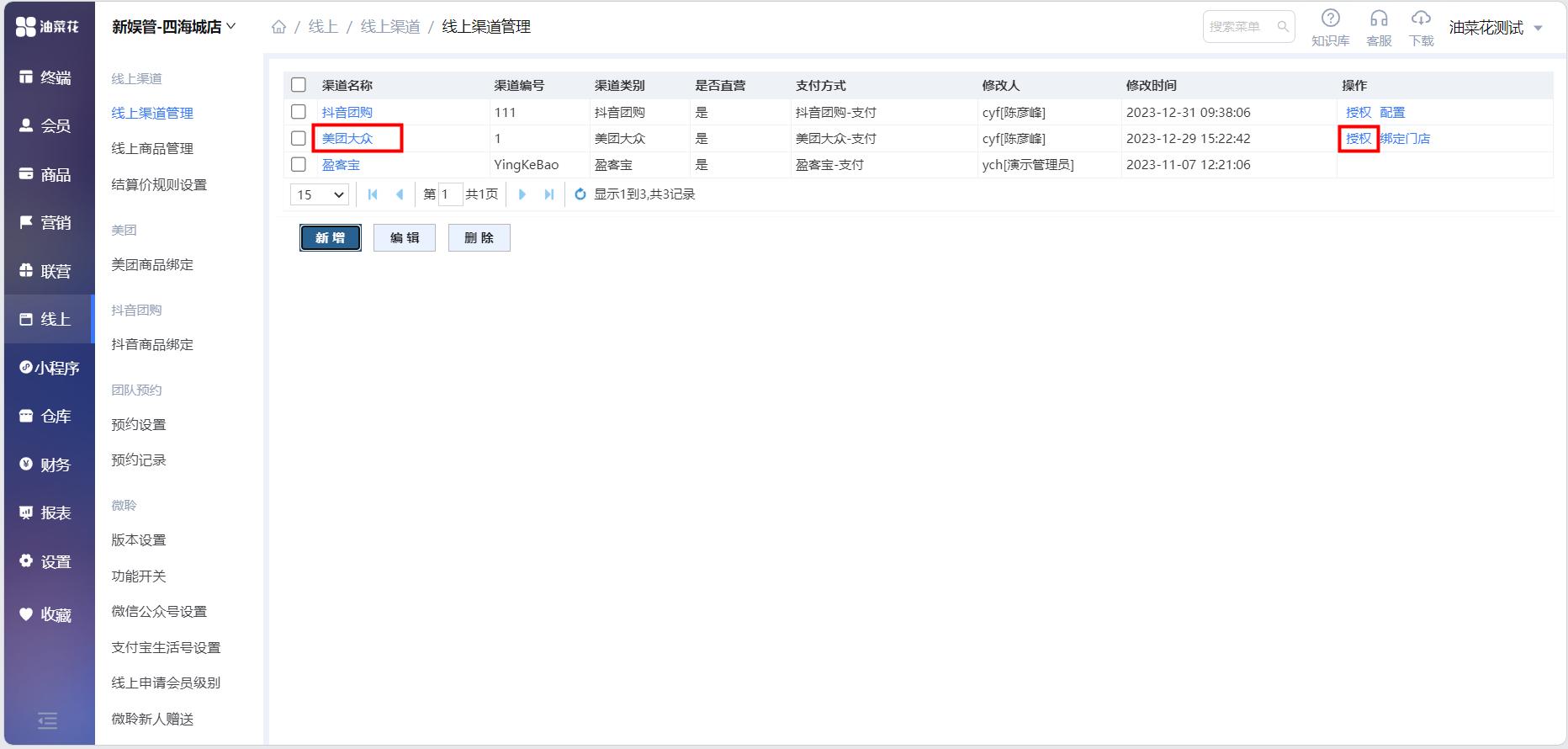Click 授权 in the 抖音团购 row

point(1359,112)
